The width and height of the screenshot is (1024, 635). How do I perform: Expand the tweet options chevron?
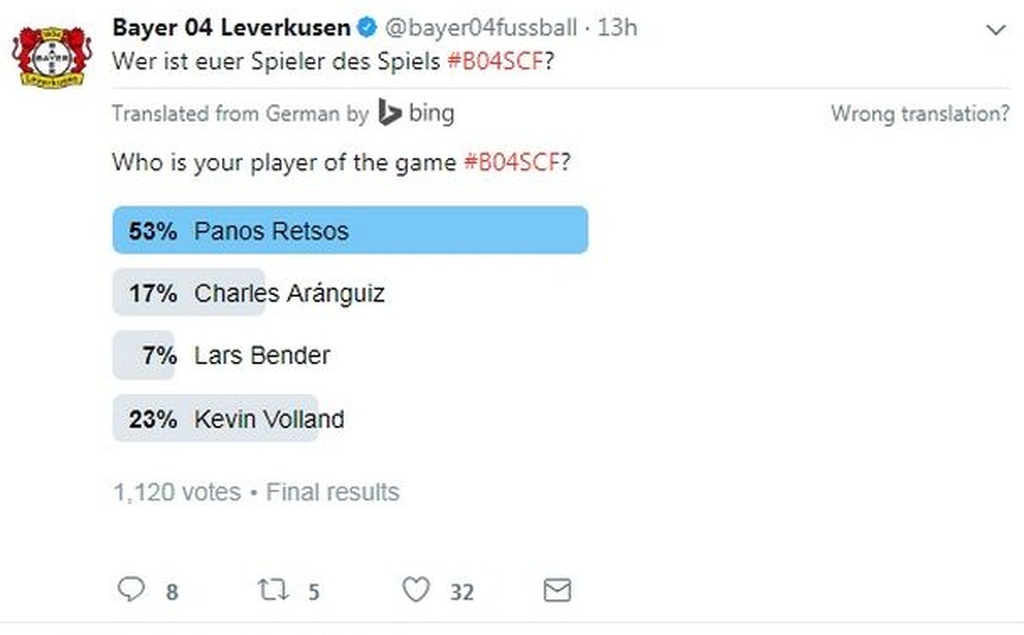coord(996,30)
